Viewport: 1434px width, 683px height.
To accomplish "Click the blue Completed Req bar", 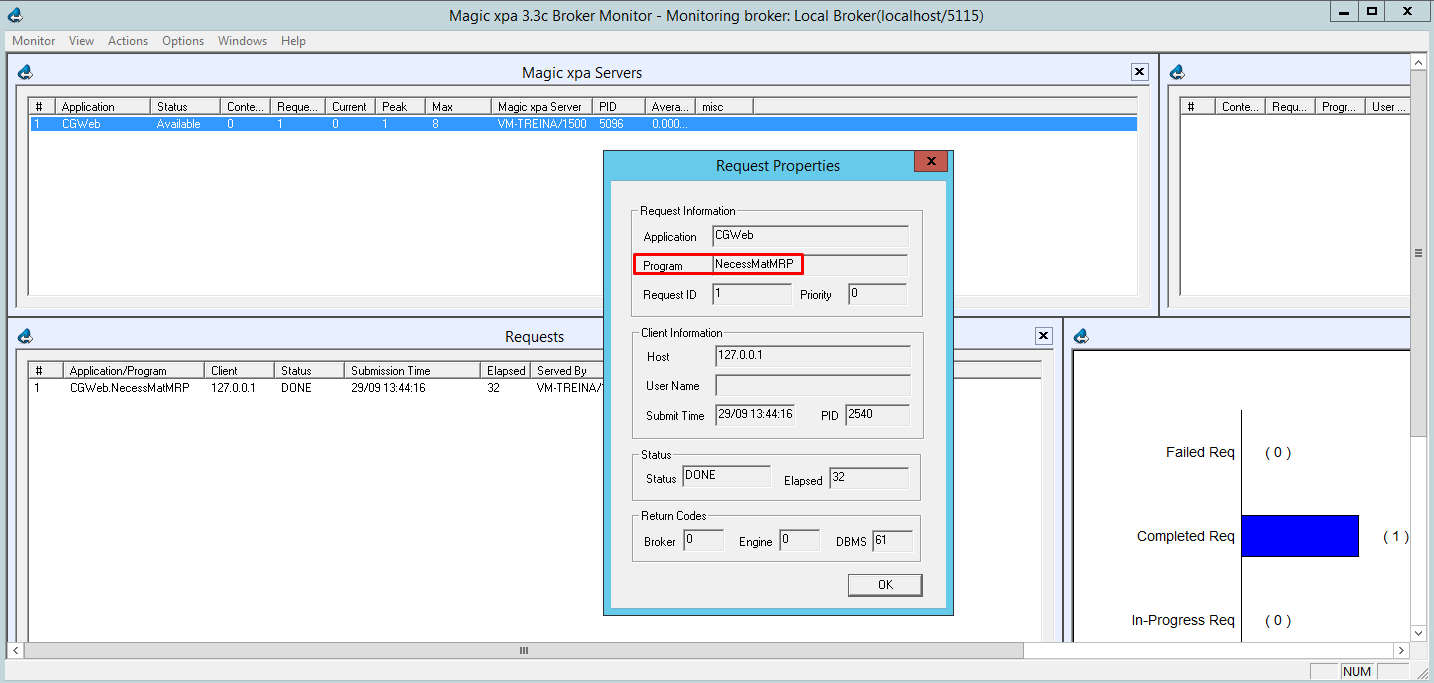I will [1300, 536].
